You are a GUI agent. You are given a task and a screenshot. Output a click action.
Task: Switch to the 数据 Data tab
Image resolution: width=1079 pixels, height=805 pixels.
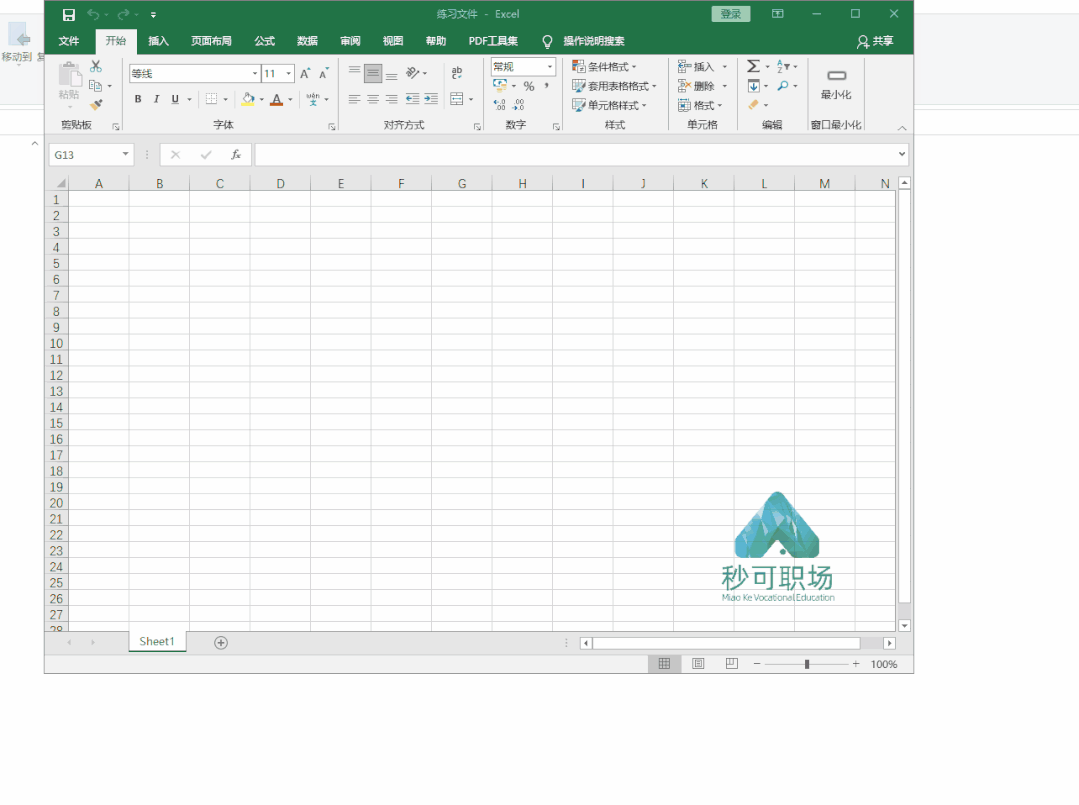click(x=307, y=41)
